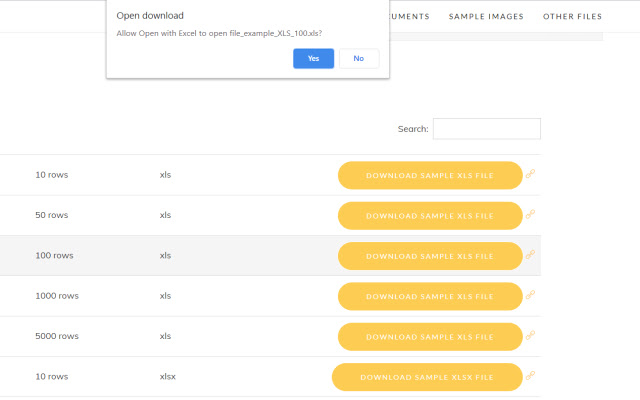
Task: Download the 1000 rows sample XLS file
Action: pyautogui.click(x=430, y=296)
